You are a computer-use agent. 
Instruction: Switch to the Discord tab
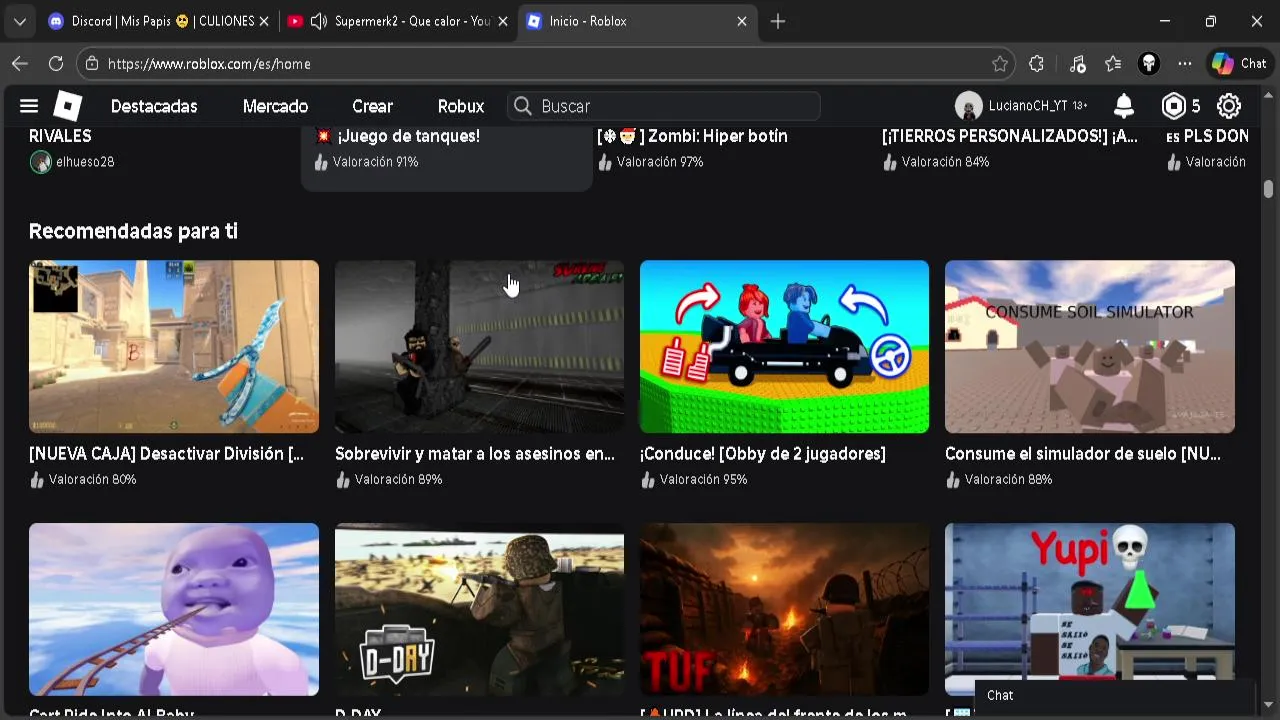(x=160, y=21)
